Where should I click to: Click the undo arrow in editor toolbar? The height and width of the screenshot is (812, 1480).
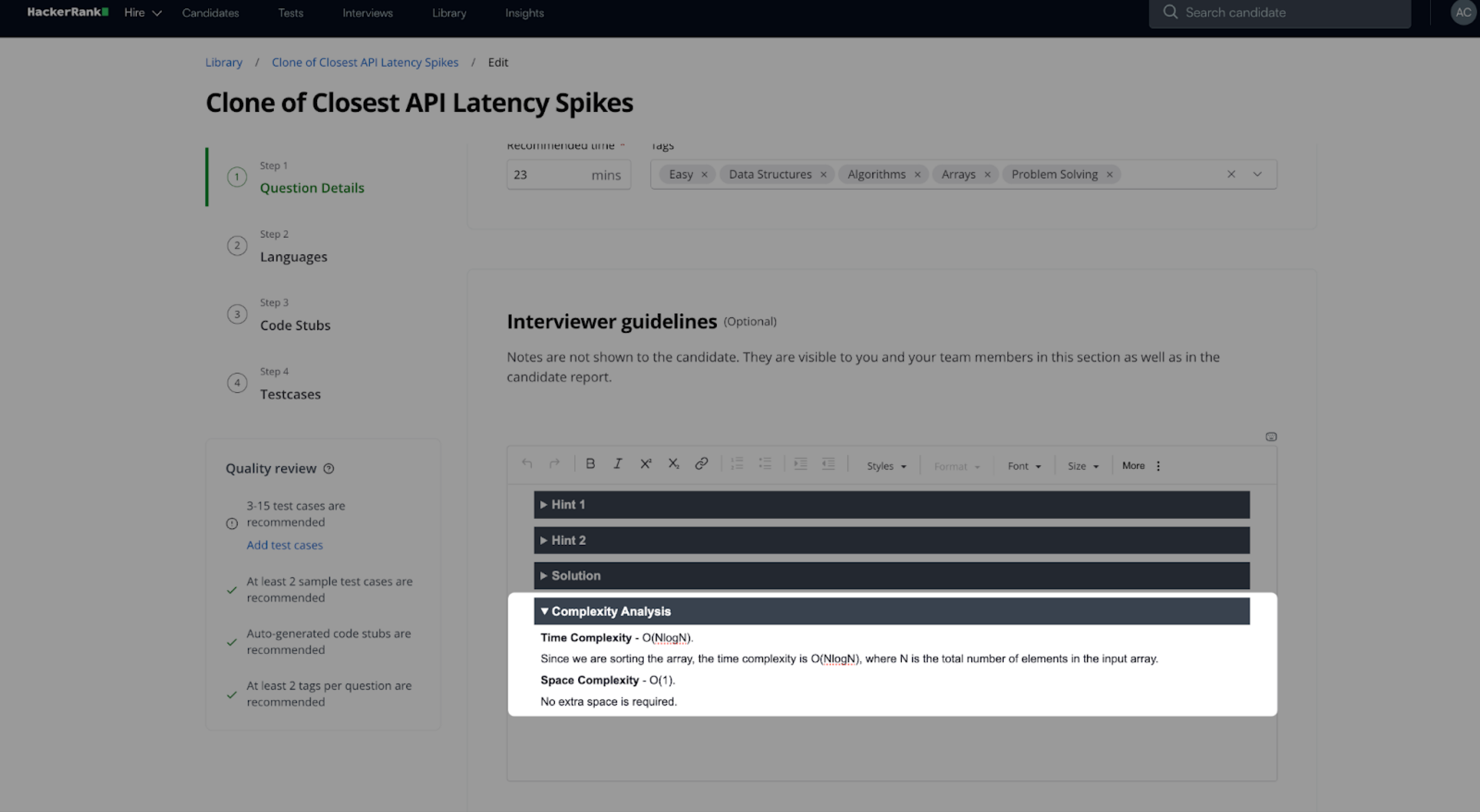click(527, 463)
